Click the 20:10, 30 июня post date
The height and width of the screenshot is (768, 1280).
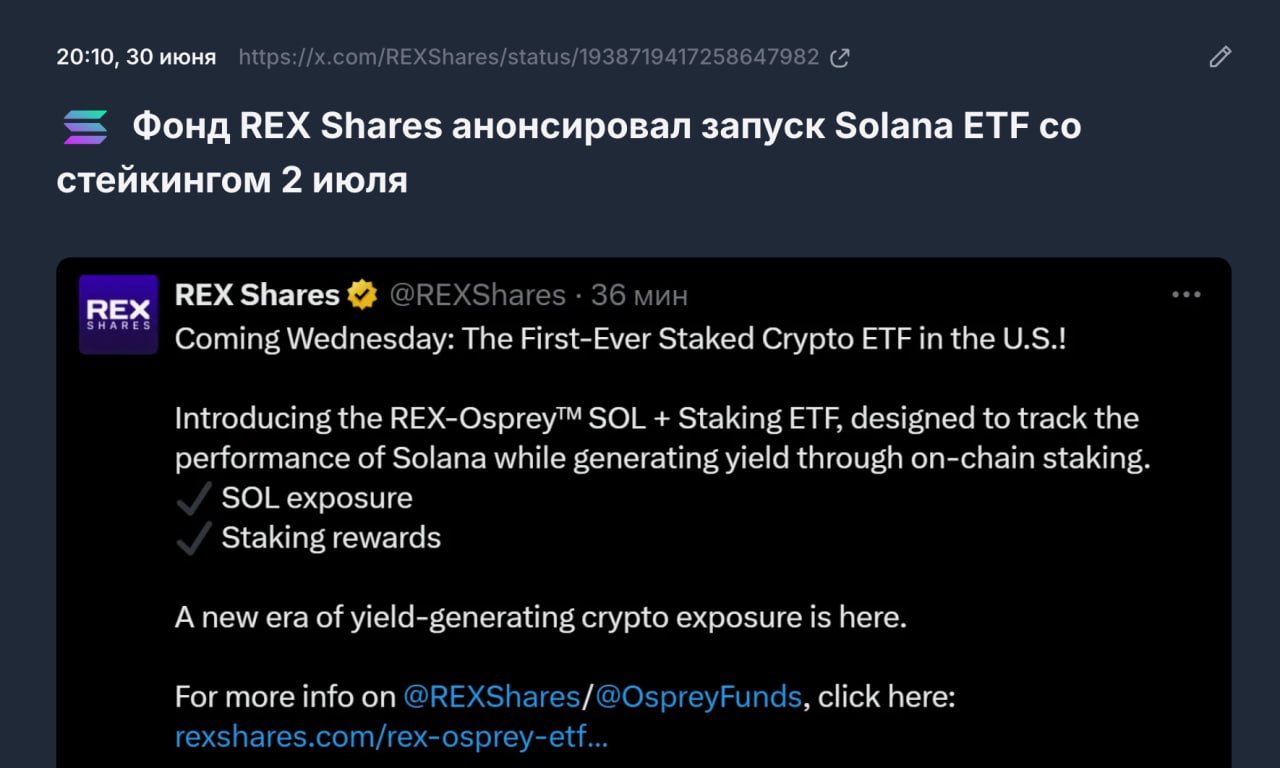tap(136, 57)
